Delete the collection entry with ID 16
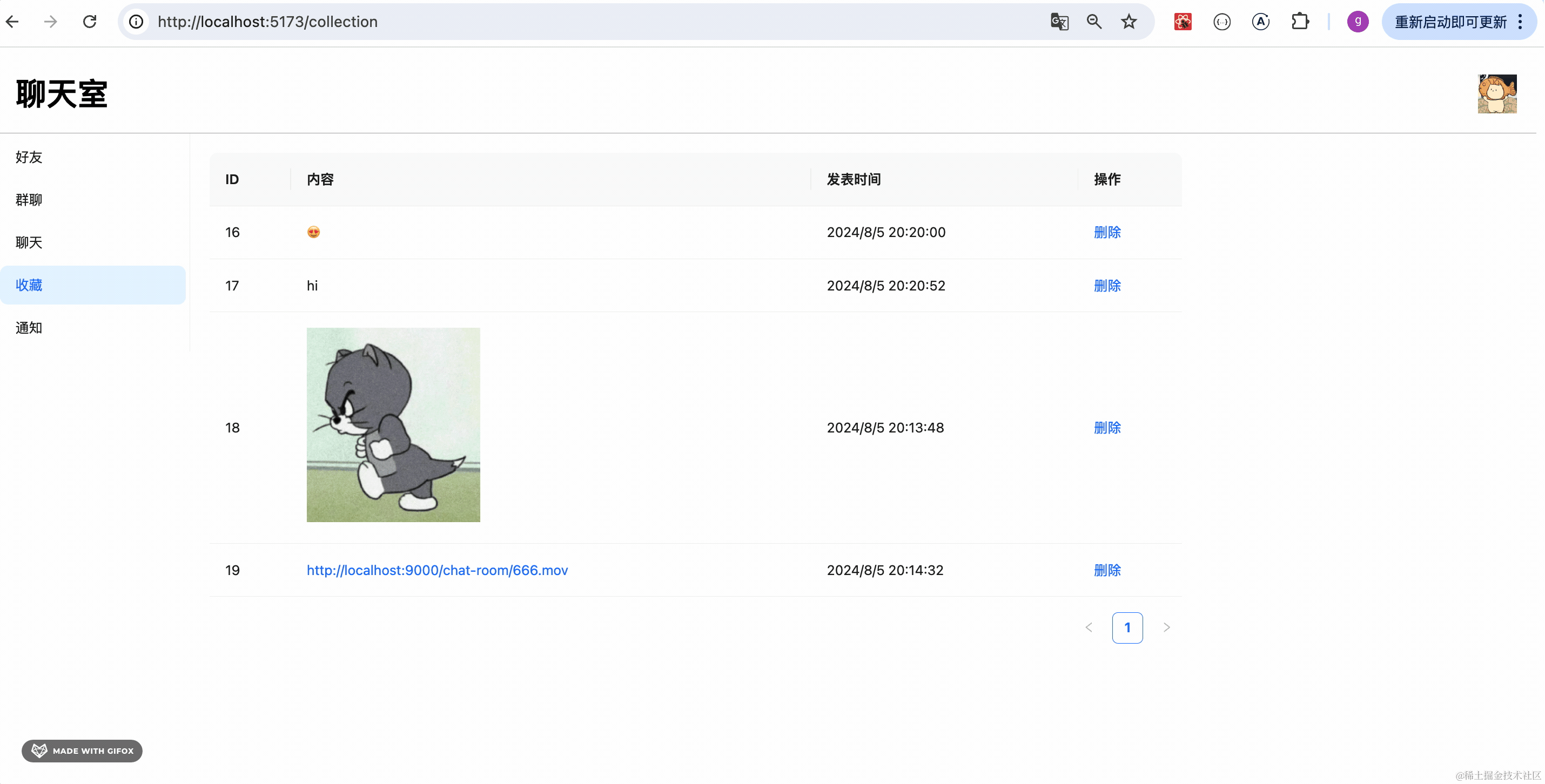1545x784 pixels. point(1106,233)
